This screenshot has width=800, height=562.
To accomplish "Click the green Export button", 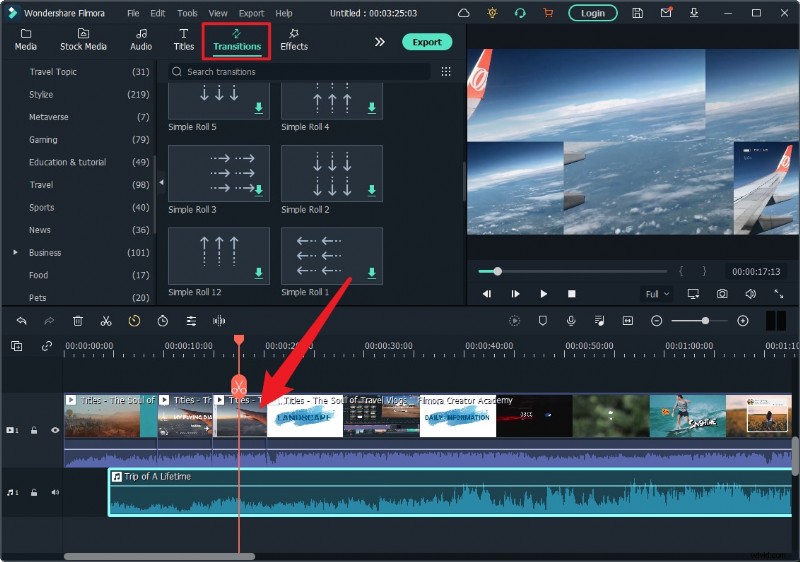I will point(427,42).
